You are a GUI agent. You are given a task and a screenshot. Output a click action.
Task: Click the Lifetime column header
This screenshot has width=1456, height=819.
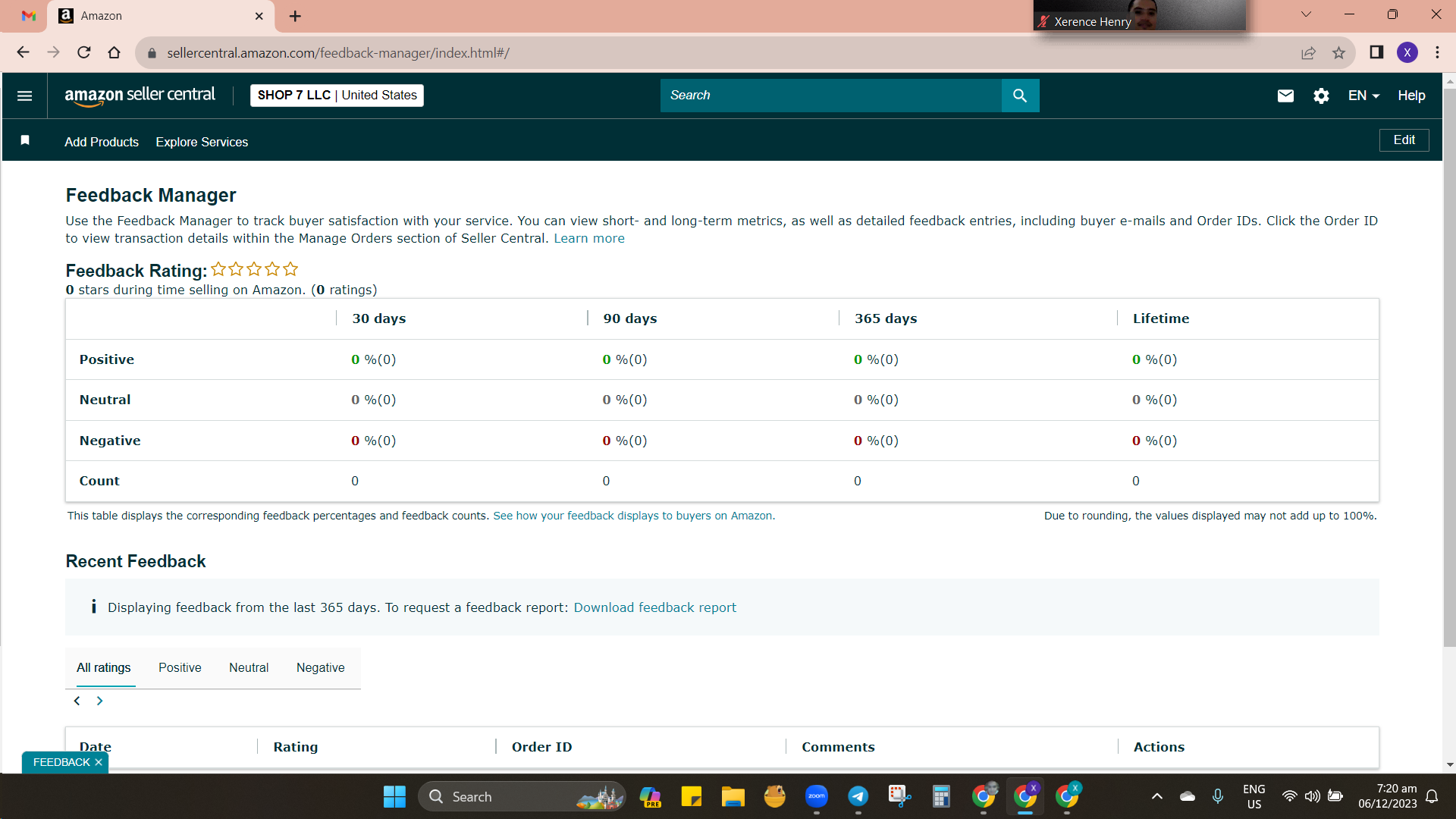click(x=1161, y=318)
